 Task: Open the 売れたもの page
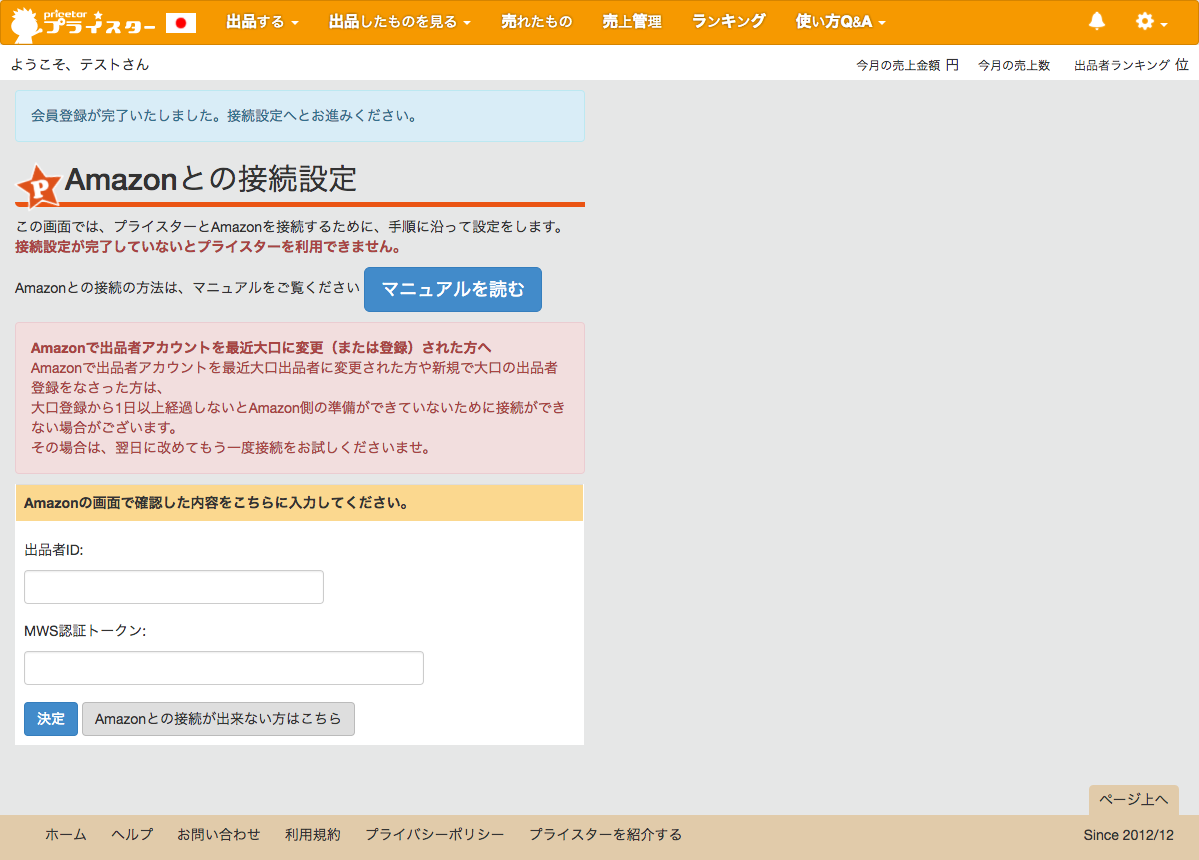536,21
